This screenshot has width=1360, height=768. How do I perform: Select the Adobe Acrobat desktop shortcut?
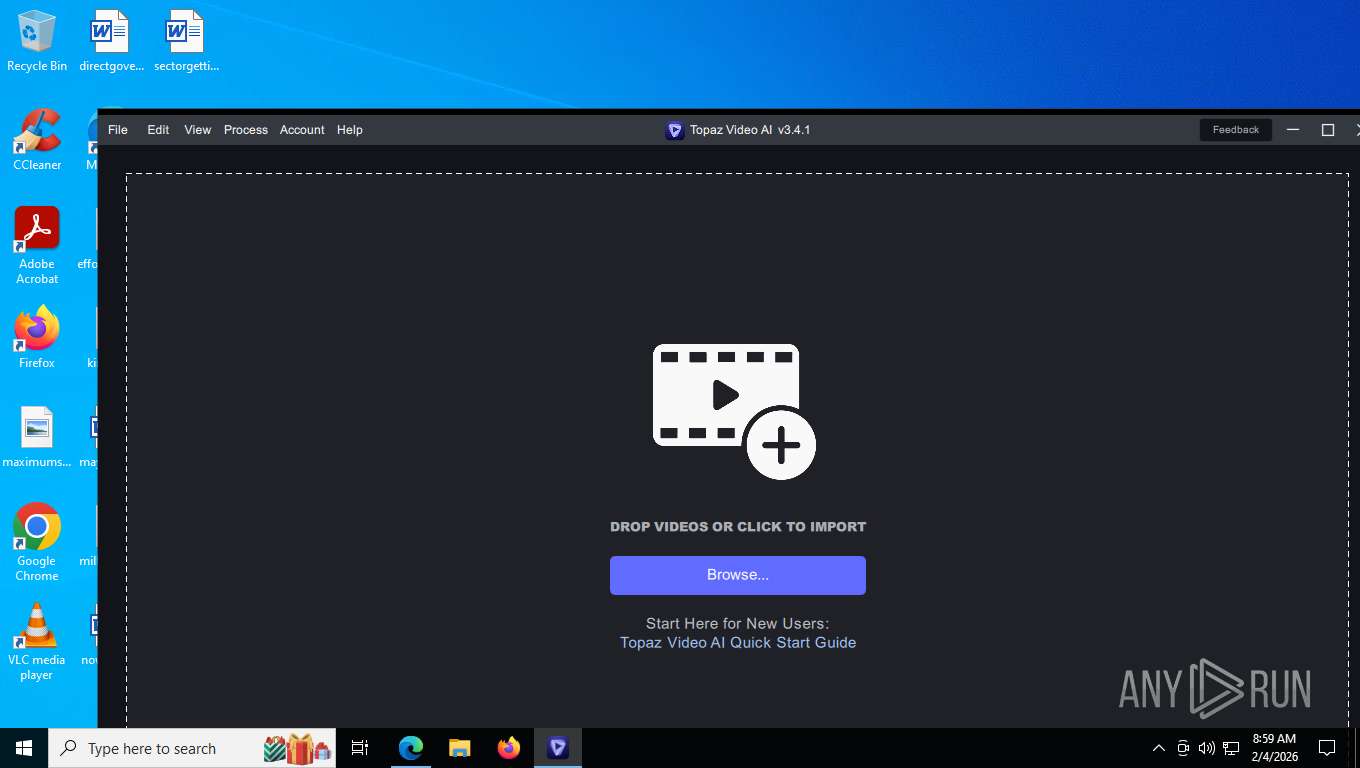(x=37, y=246)
